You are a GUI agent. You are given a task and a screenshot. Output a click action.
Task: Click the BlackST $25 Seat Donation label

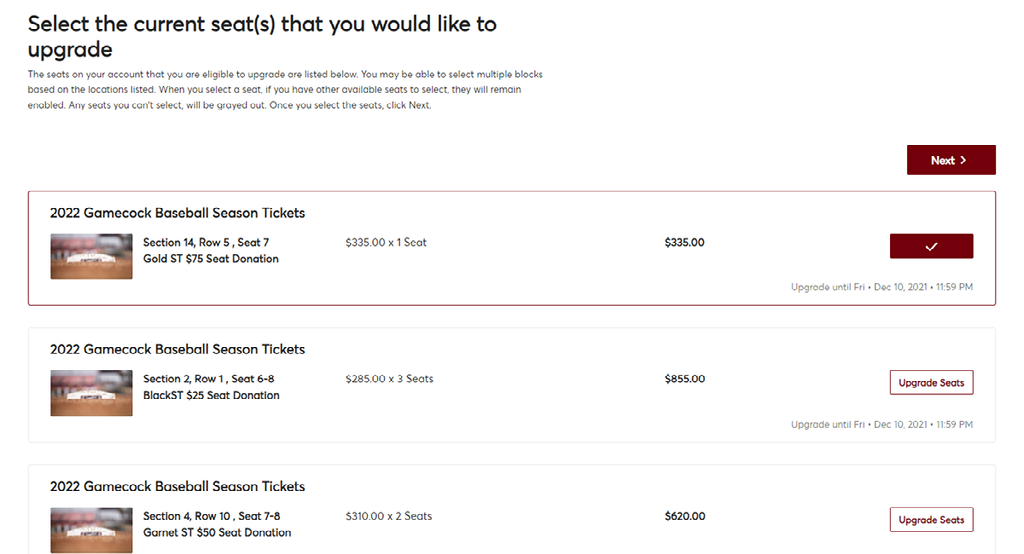[x=211, y=395]
